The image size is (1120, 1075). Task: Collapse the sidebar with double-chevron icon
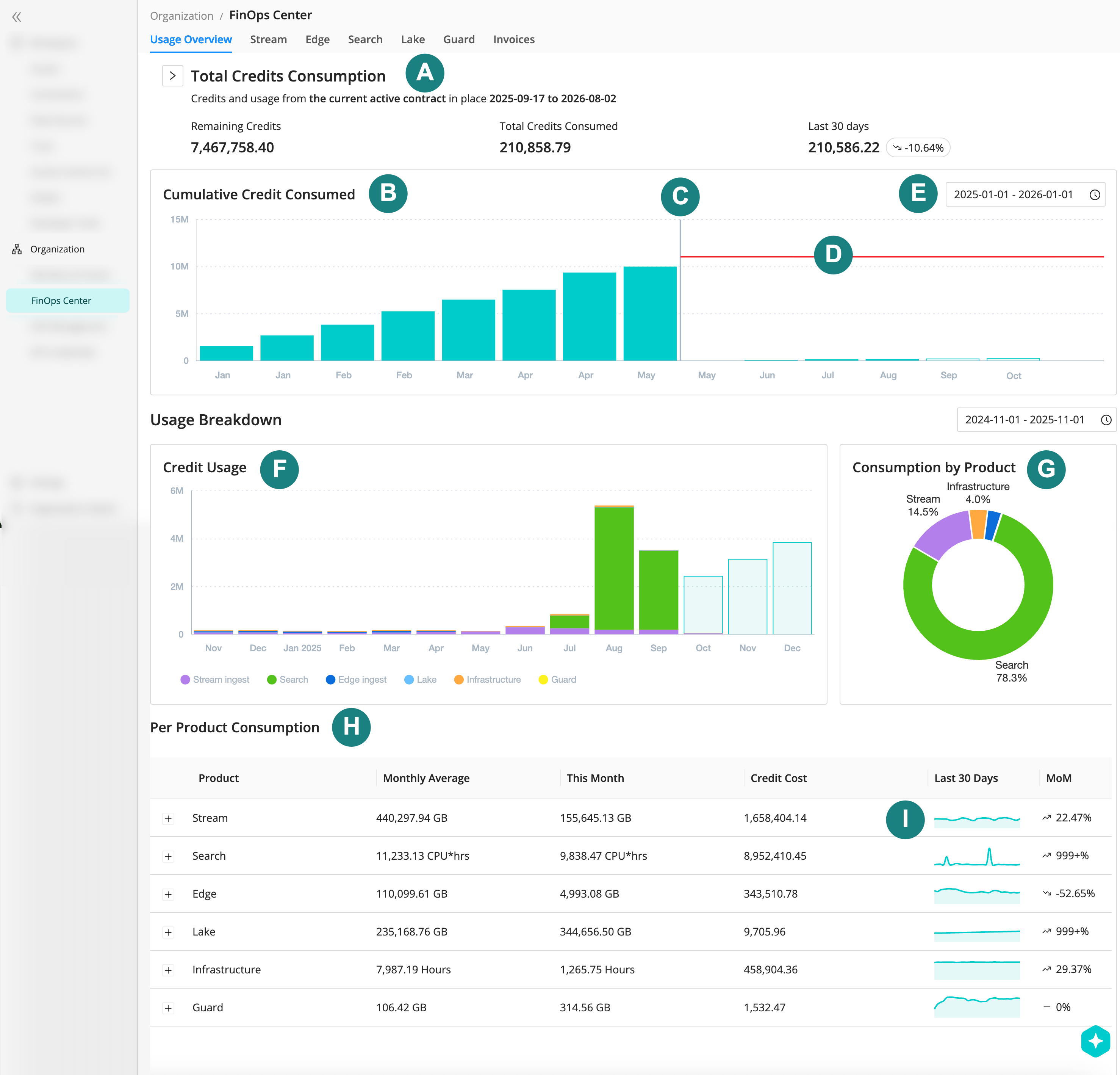coord(17,17)
